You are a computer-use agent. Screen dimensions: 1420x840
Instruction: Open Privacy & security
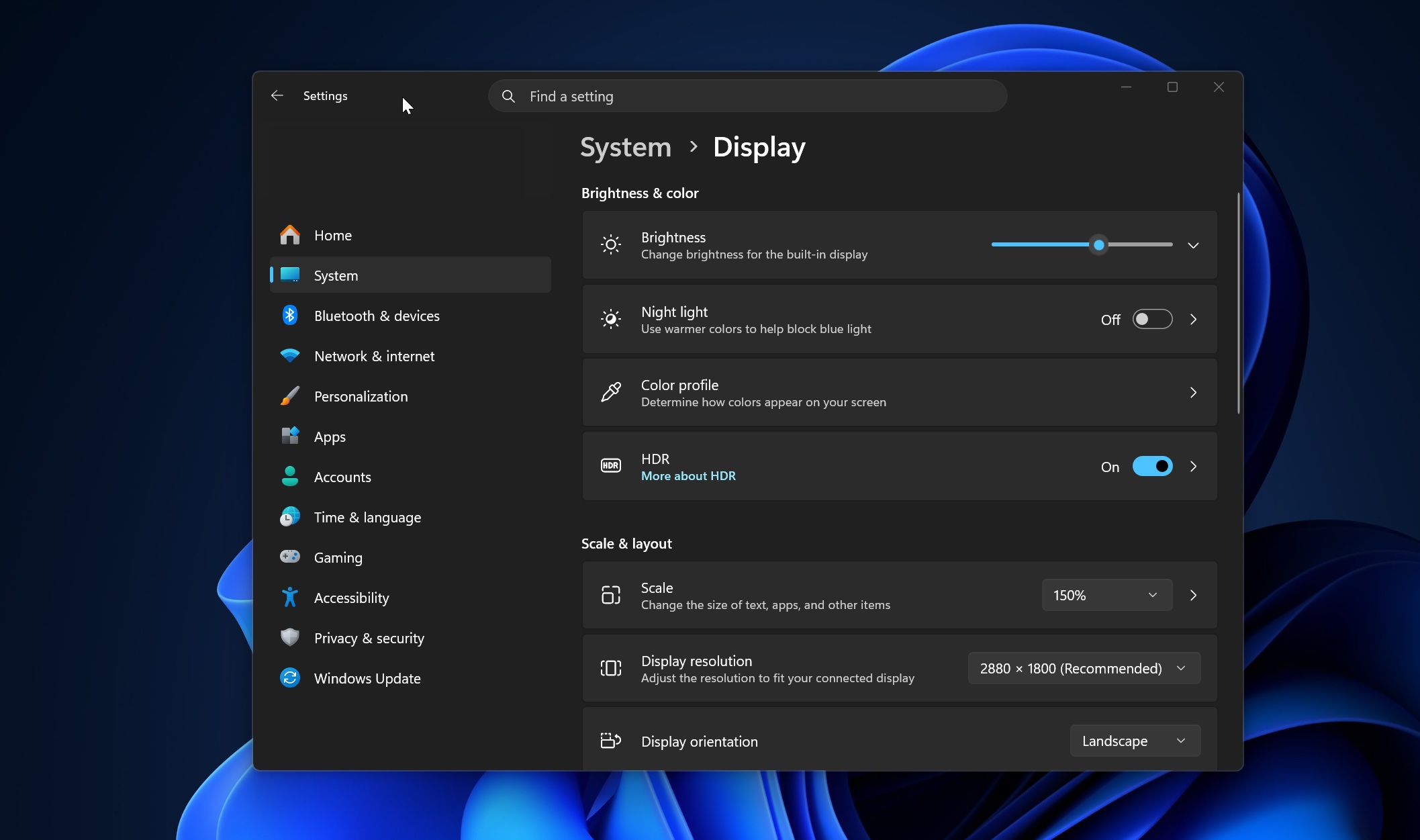click(x=410, y=638)
